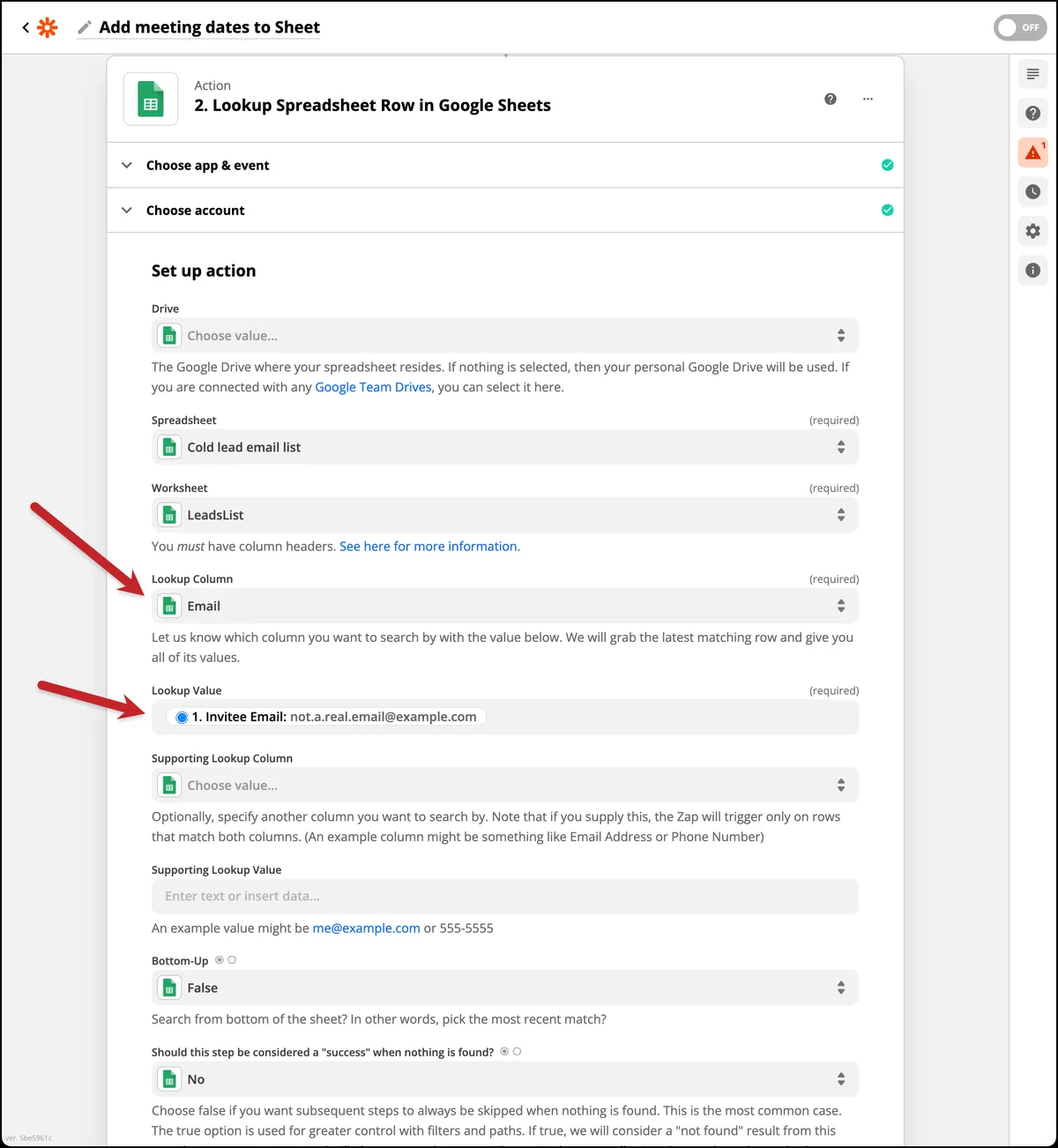This screenshot has width=1058, height=1148.
Task: Open the settings gear sidebar icon
Action: click(x=1033, y=231)
